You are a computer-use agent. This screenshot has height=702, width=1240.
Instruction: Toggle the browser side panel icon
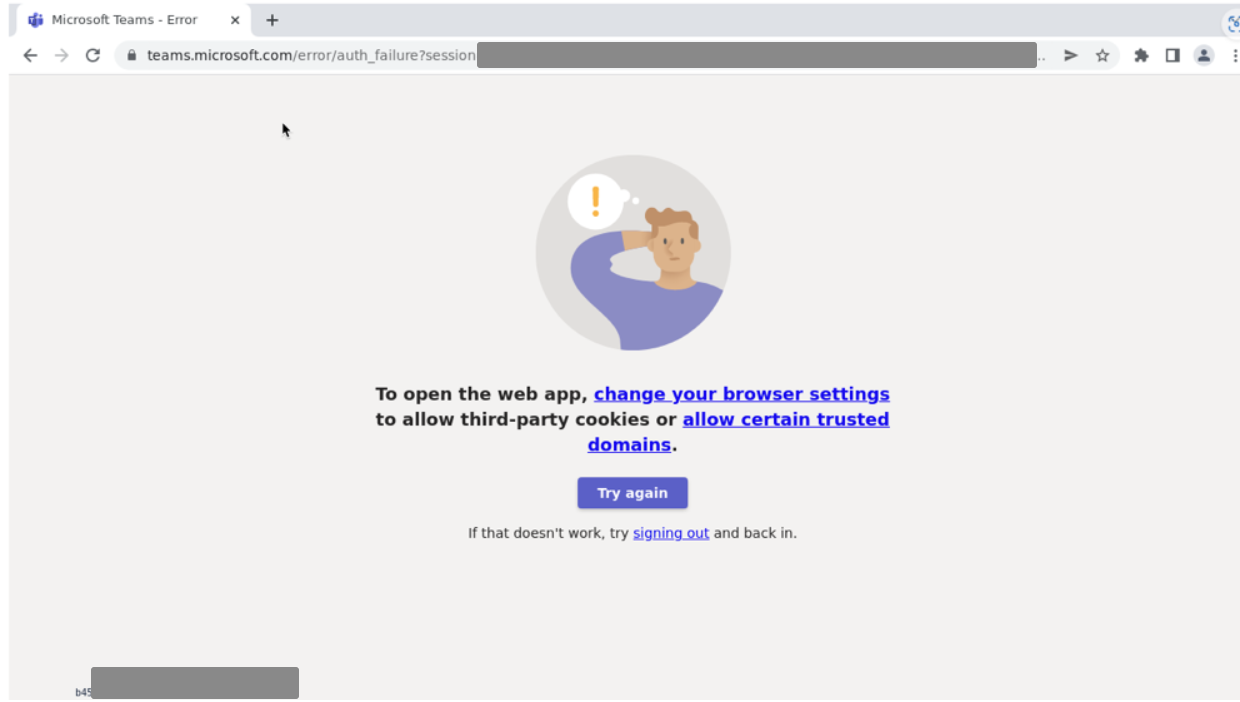pyautogui.click(x=1172, y=56)
